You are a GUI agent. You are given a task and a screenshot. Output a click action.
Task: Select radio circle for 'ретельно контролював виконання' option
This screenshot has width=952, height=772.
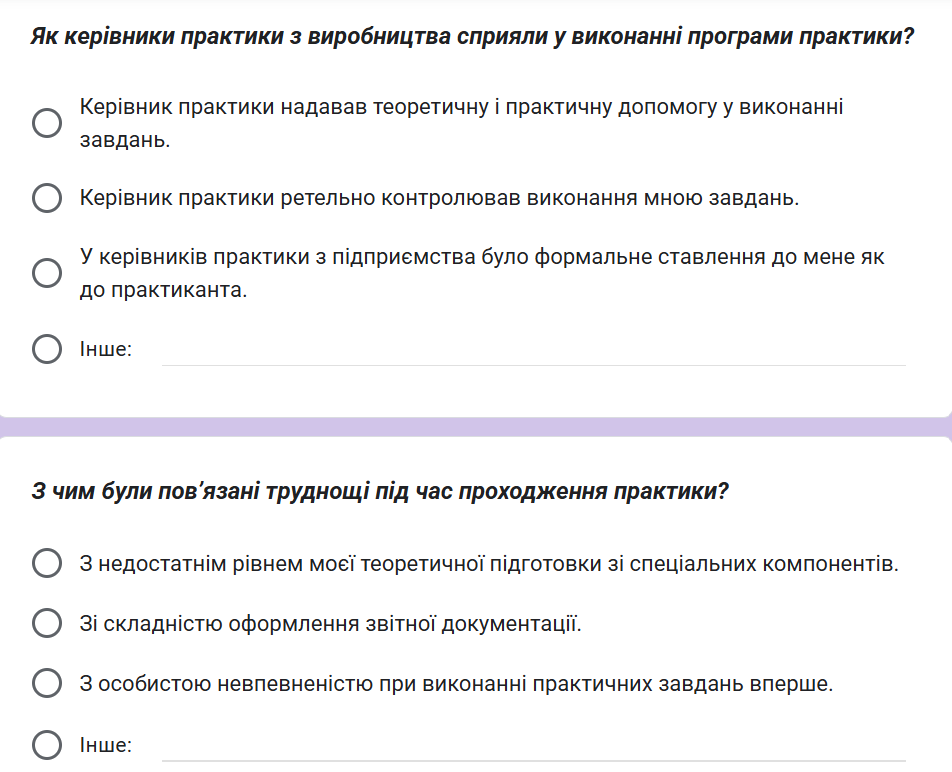[47, 198]
